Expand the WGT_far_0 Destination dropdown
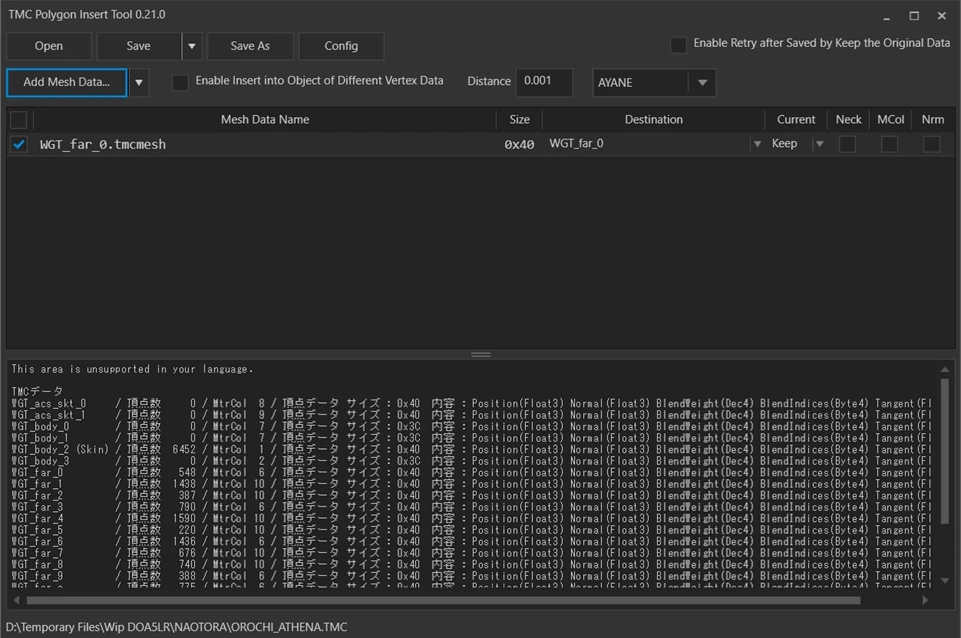The height and width of the screenshot is (638, 961). (757, 144)
